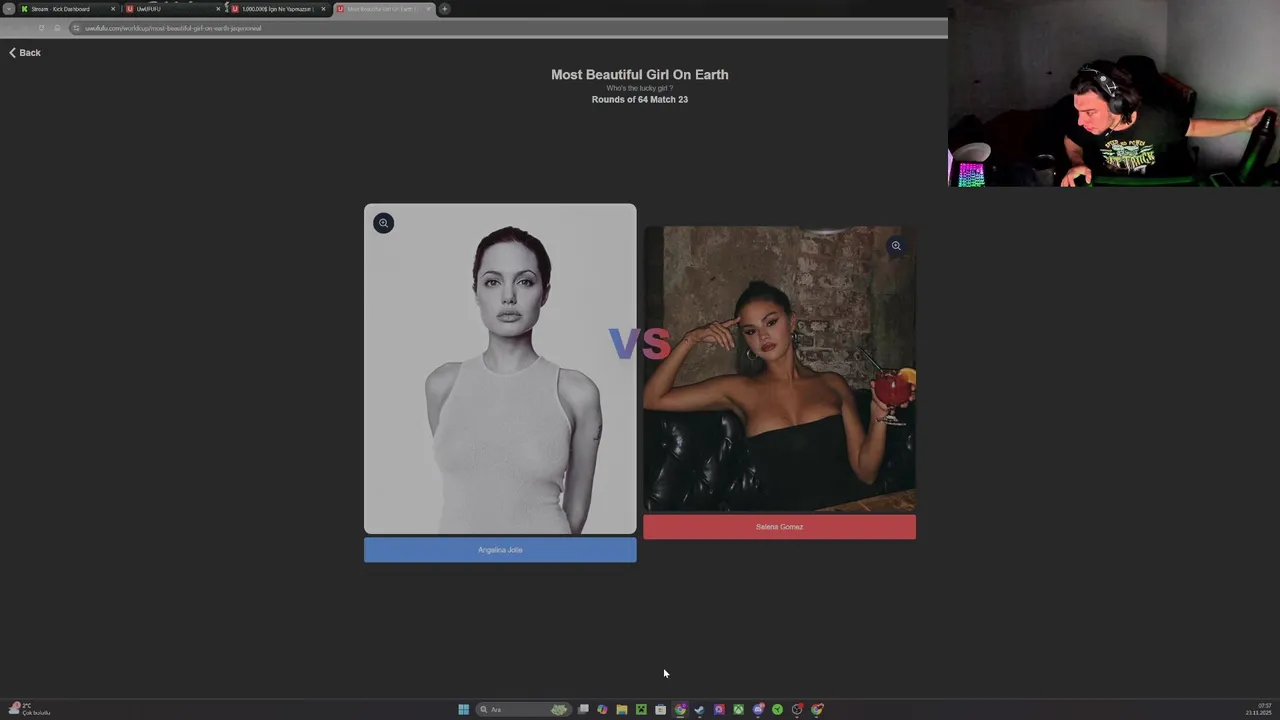Close the UwUFUFU tab
The height and width of the screenshot is (720, 1280).
tap(218, 9)
